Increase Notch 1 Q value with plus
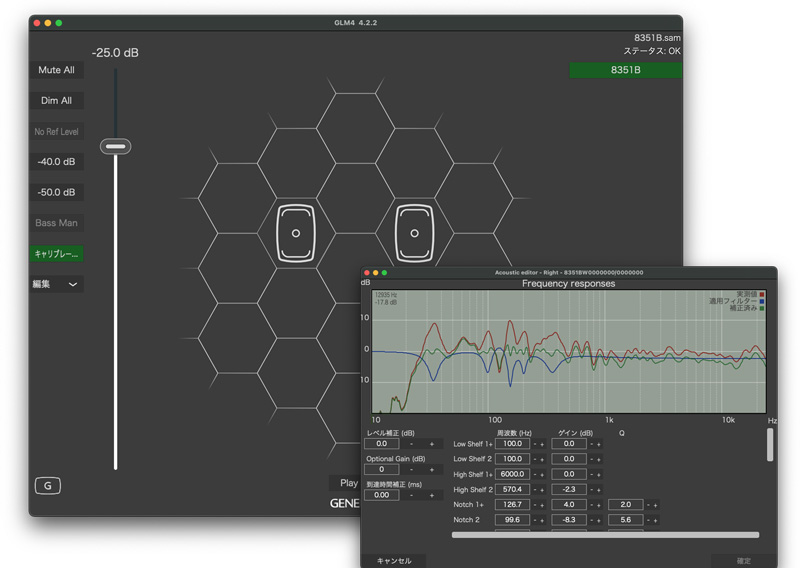 point(655,505)
